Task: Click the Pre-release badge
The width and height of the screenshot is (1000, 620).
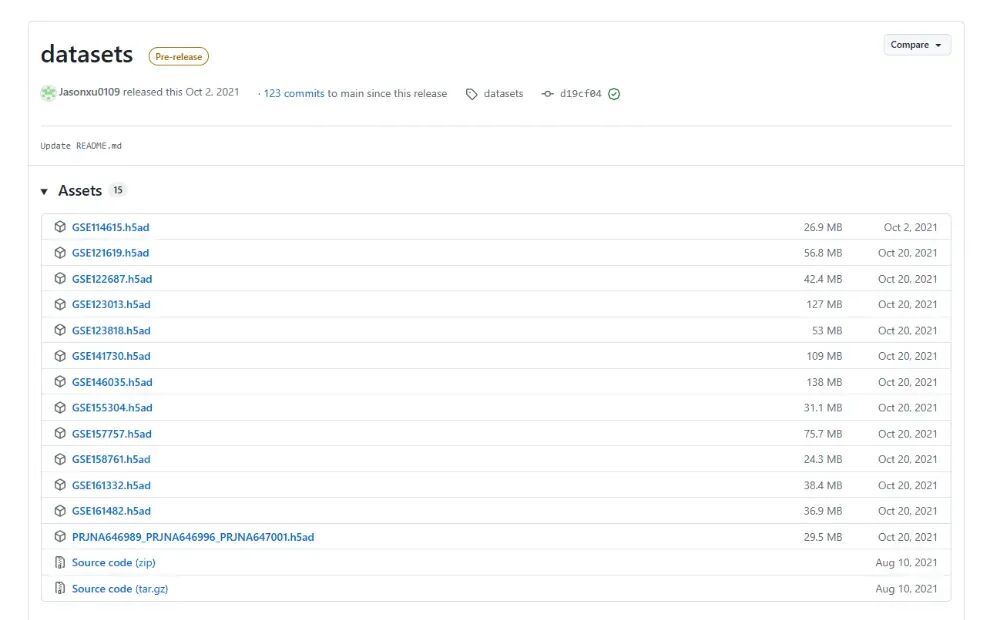Action: point(179,57)
